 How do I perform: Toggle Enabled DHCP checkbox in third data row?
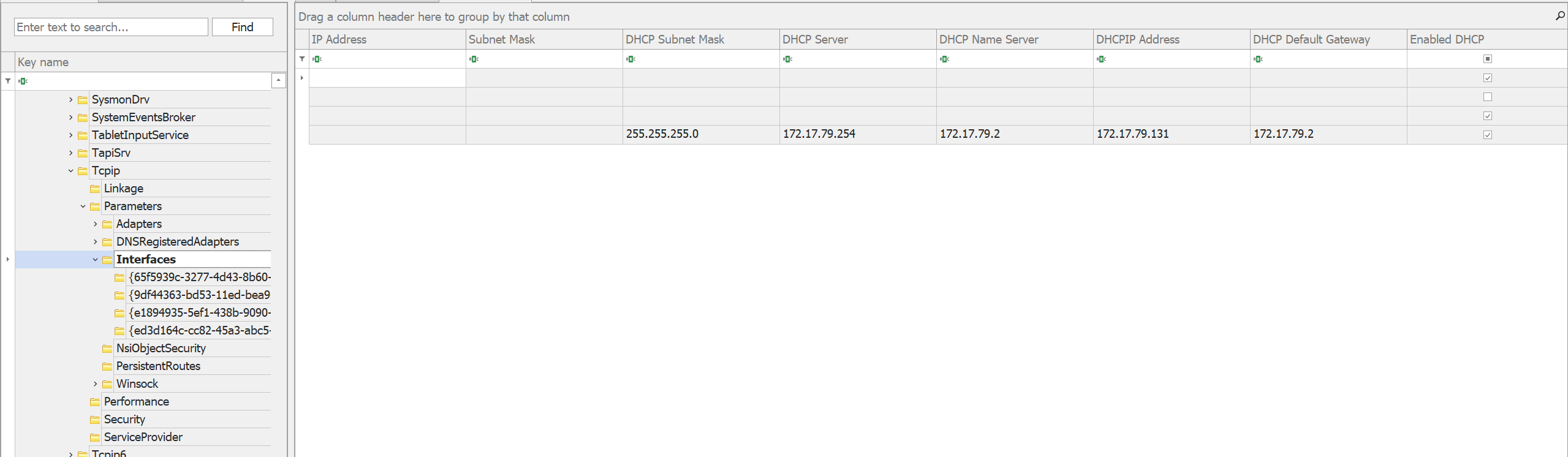coord(1487,116)
